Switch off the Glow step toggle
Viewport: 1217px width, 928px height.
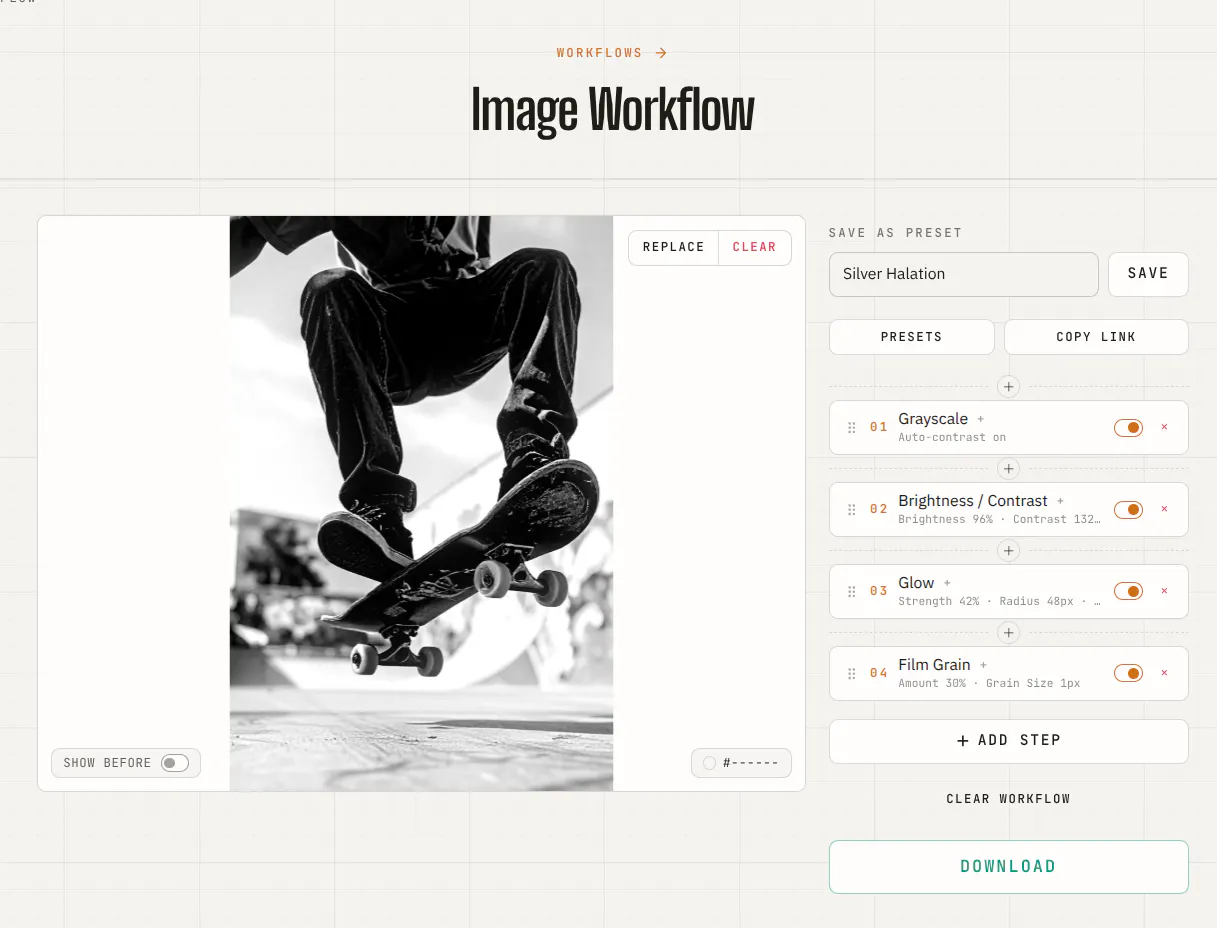click(1128, 592)
